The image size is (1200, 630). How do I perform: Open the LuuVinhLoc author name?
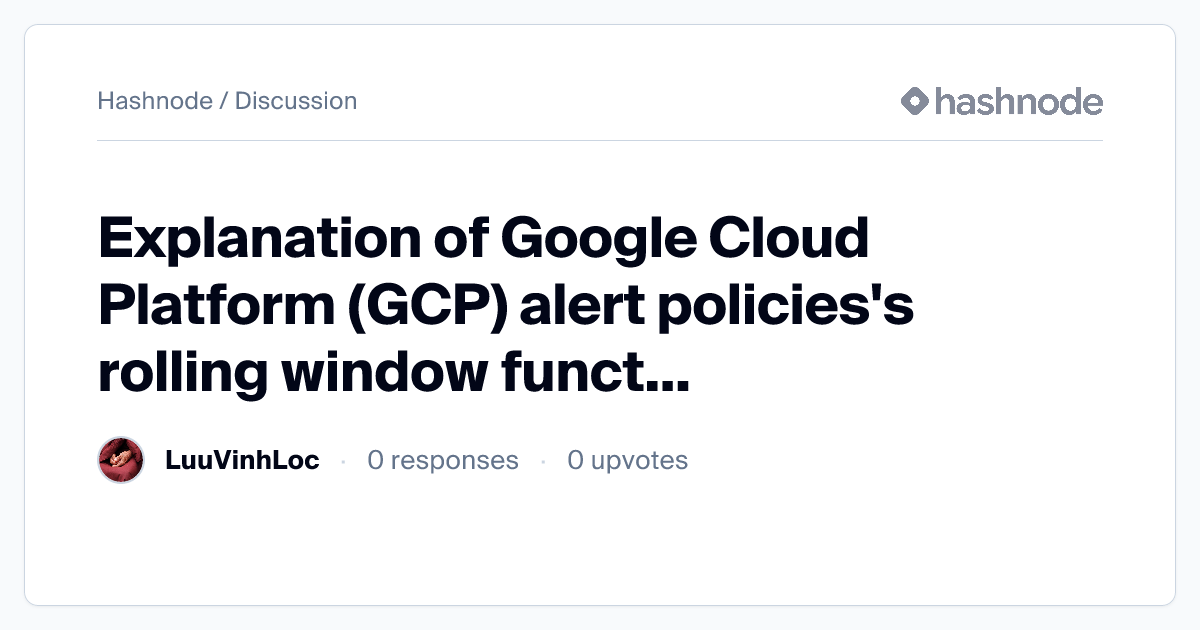(x=242, y=460)
